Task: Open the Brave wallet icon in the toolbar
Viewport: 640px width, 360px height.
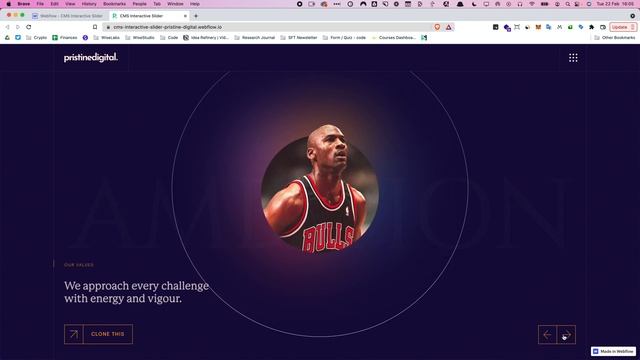Action: tap(603, 27)
